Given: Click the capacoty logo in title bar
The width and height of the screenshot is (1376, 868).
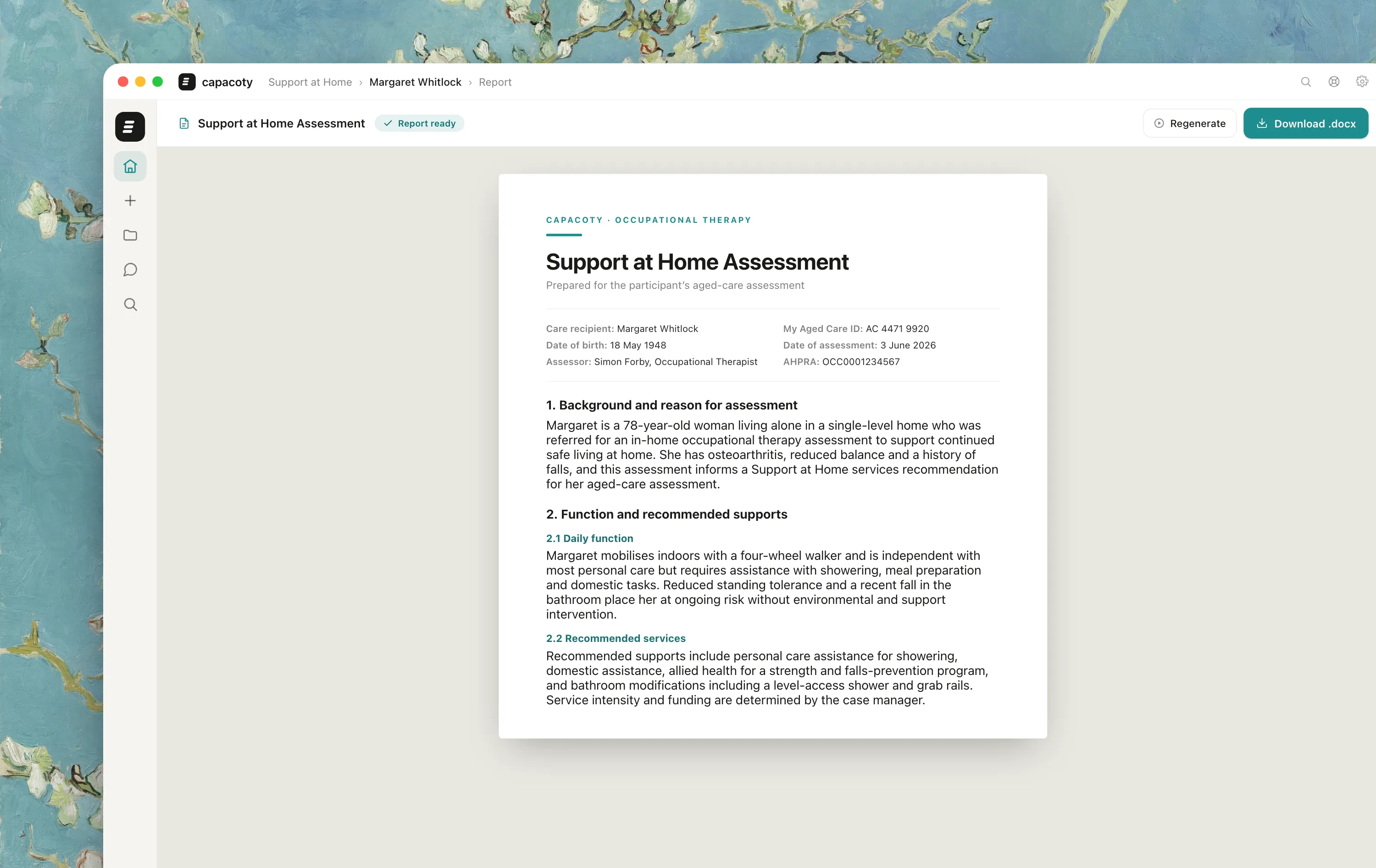Looking at the screenshot, I should 187,82.
